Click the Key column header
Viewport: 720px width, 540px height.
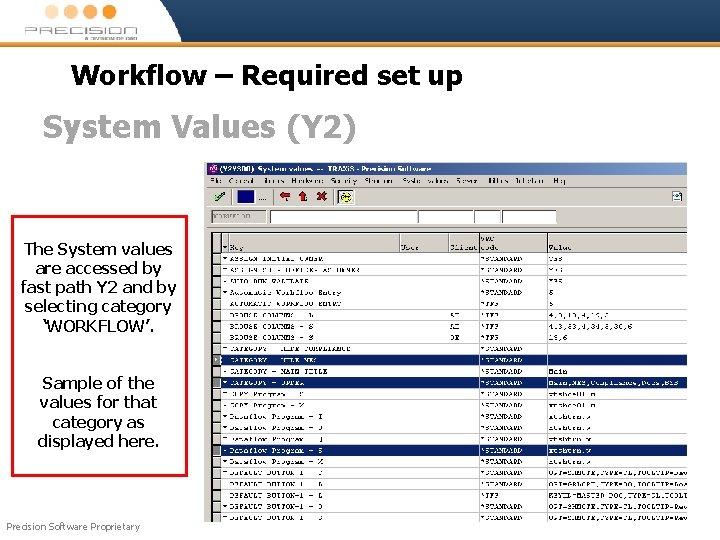point(314,243)
